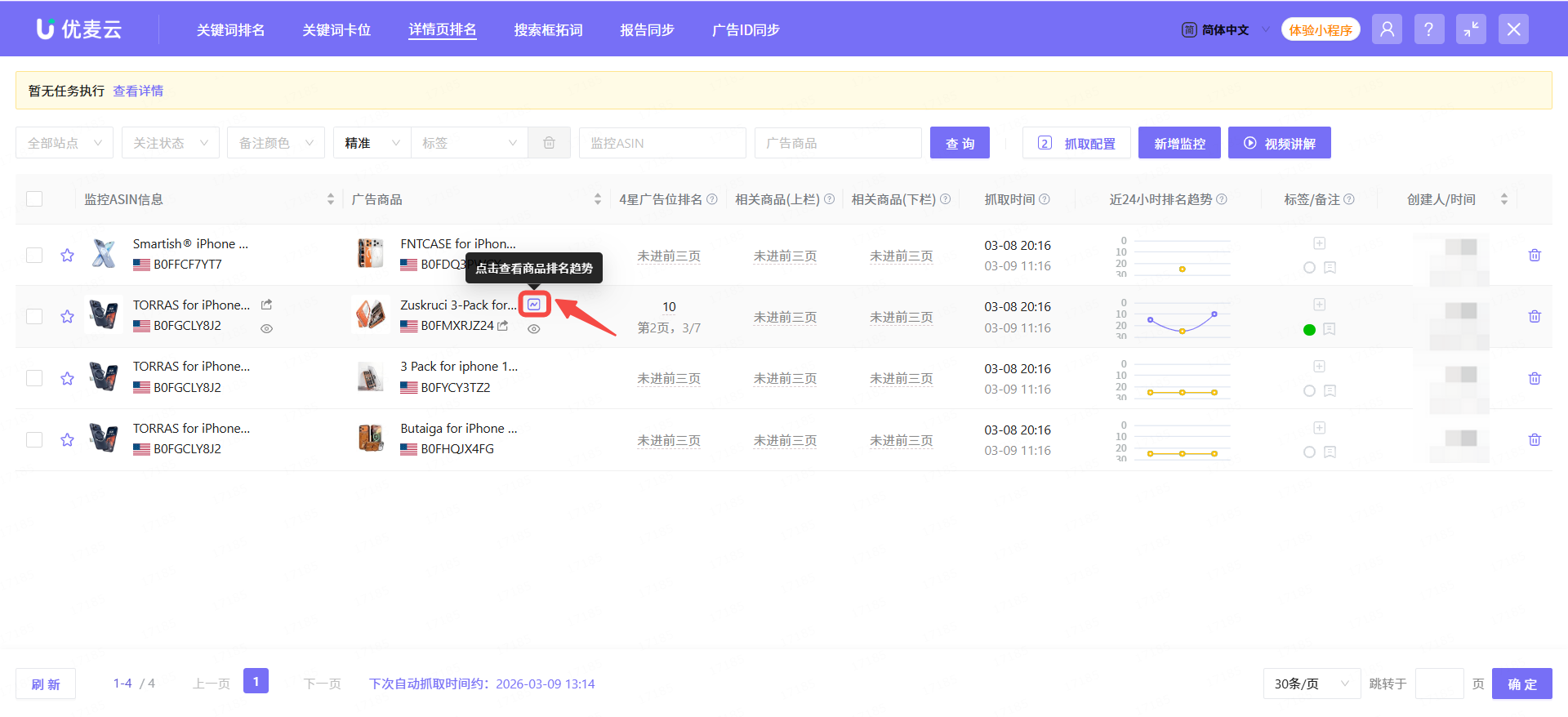Delete the Smartish iPhone monitoring row
1568x717 pixels.
pyautogui.click(x=1534, y=256)
